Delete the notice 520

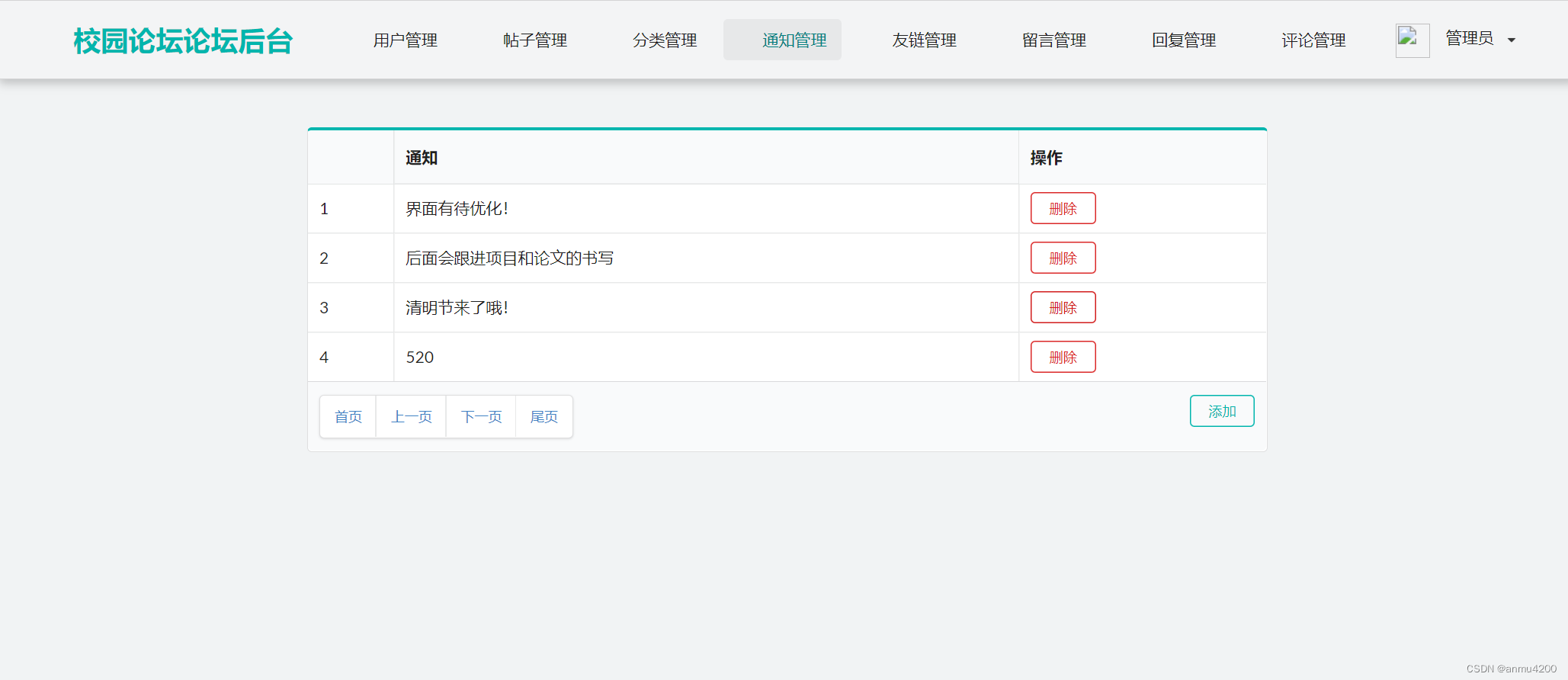[1063, 357]
